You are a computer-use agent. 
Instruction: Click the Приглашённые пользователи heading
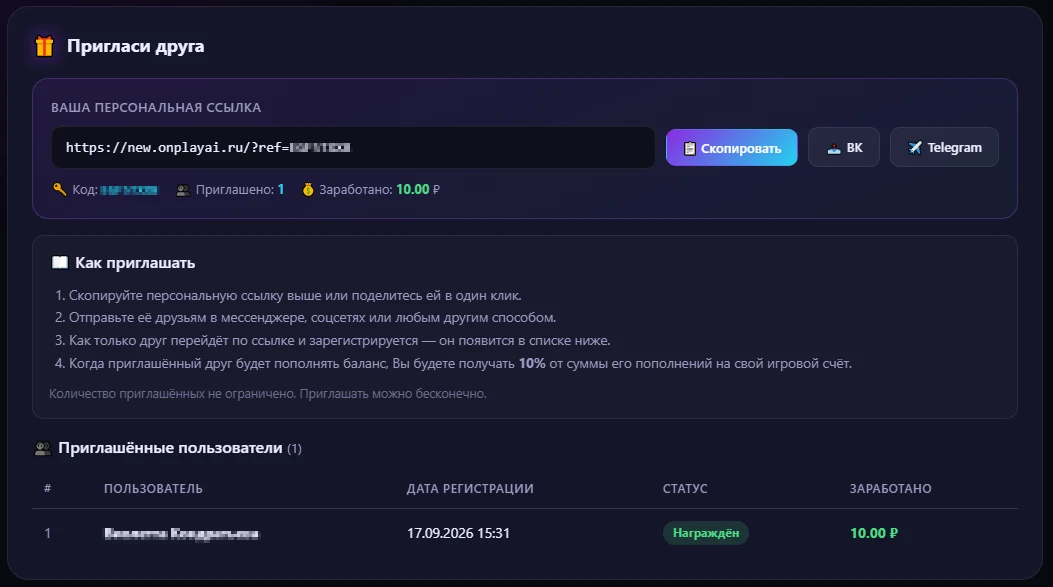[x=170, y=448]
